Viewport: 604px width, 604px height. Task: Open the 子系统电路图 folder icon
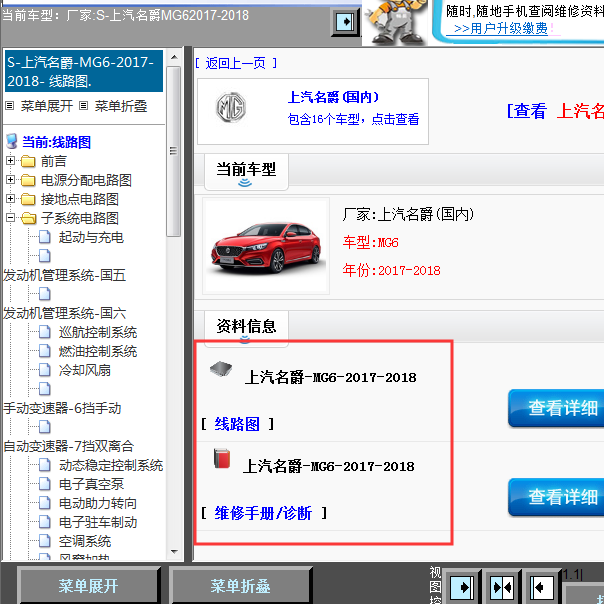[x=29, y=218]
